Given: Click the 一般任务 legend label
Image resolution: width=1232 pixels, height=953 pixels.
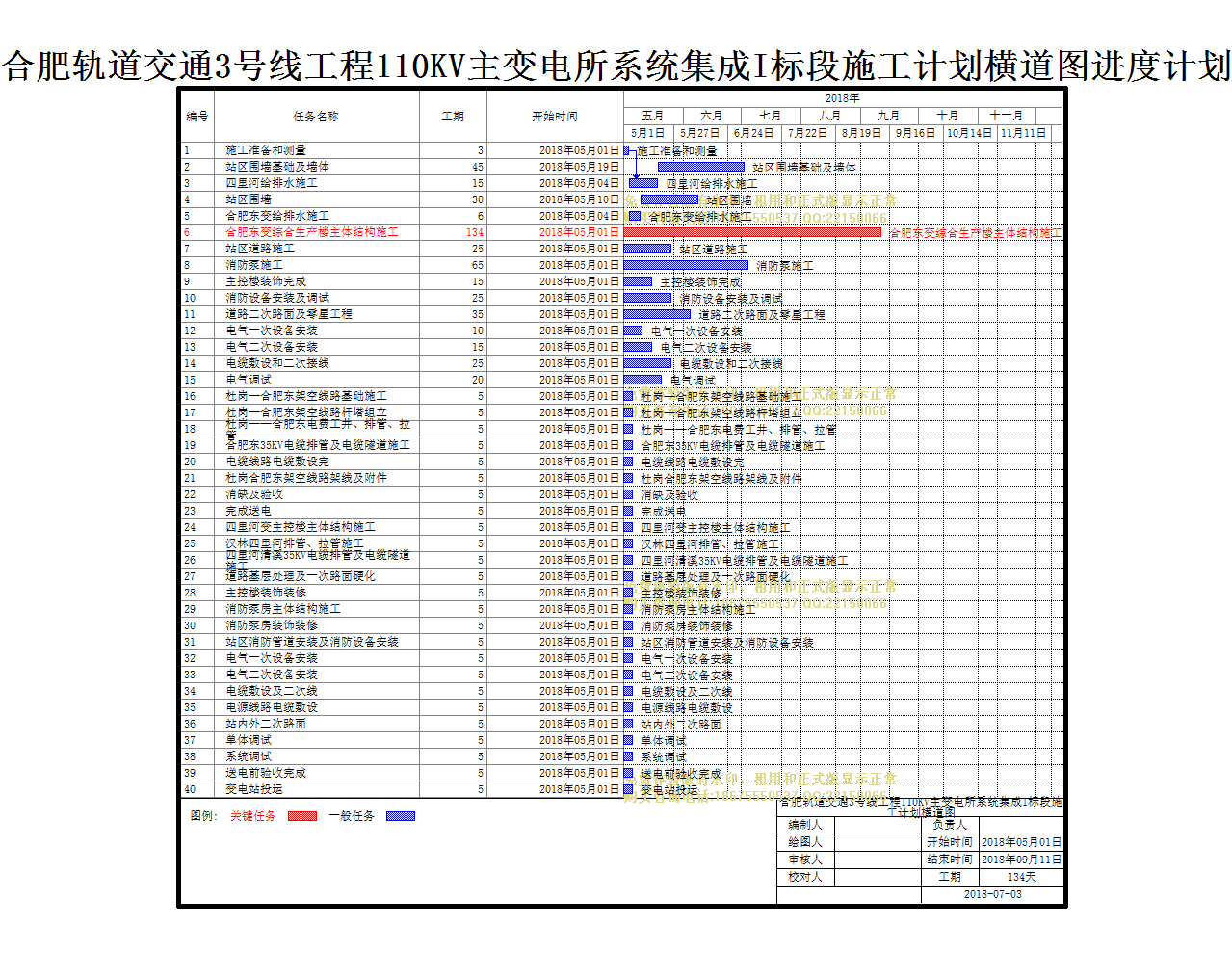Looking at the screenshot, I should (352, 816).
